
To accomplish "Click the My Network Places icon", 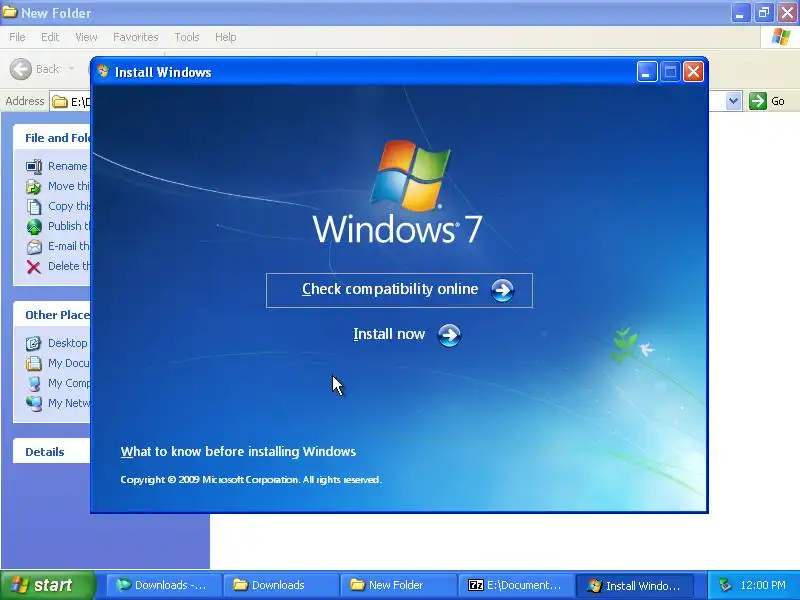I will 34,403.
